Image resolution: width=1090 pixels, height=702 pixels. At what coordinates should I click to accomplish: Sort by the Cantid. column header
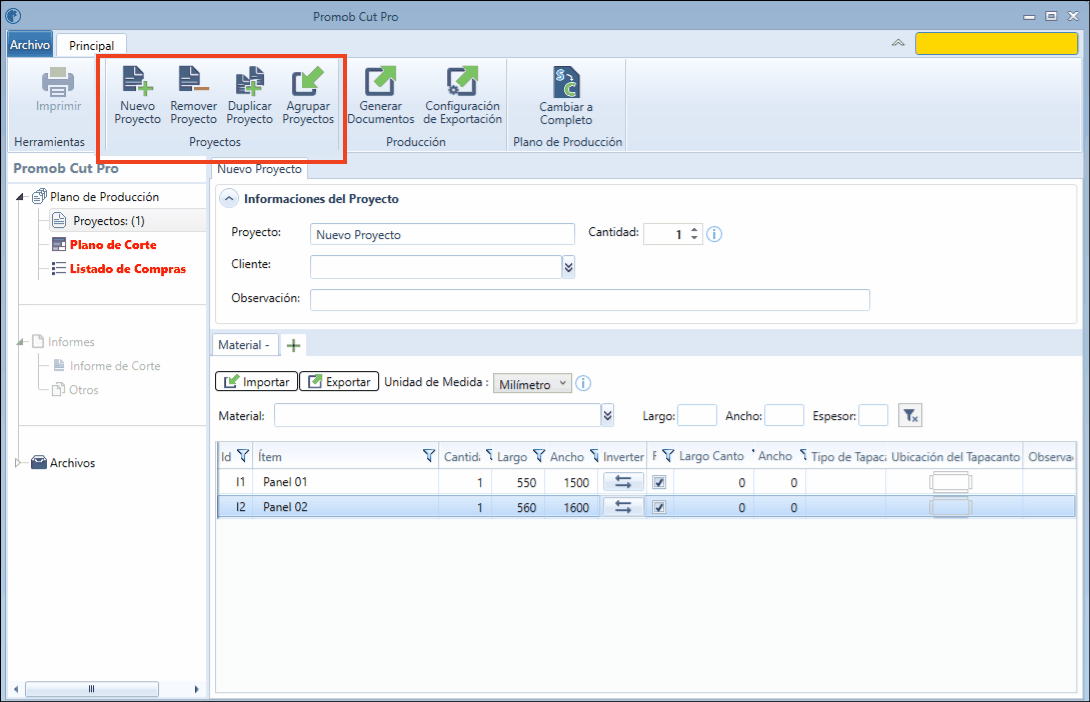(x=462, y=456)
